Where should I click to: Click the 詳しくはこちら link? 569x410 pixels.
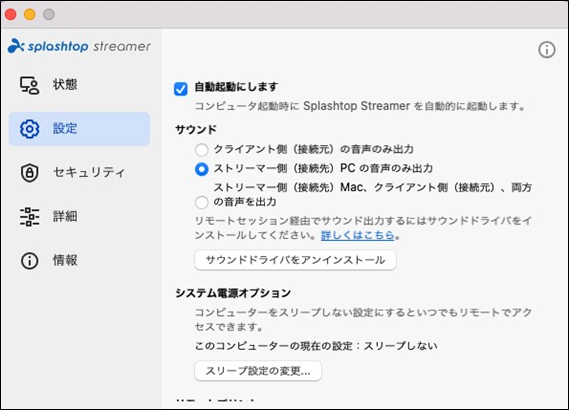coord(357,235)
